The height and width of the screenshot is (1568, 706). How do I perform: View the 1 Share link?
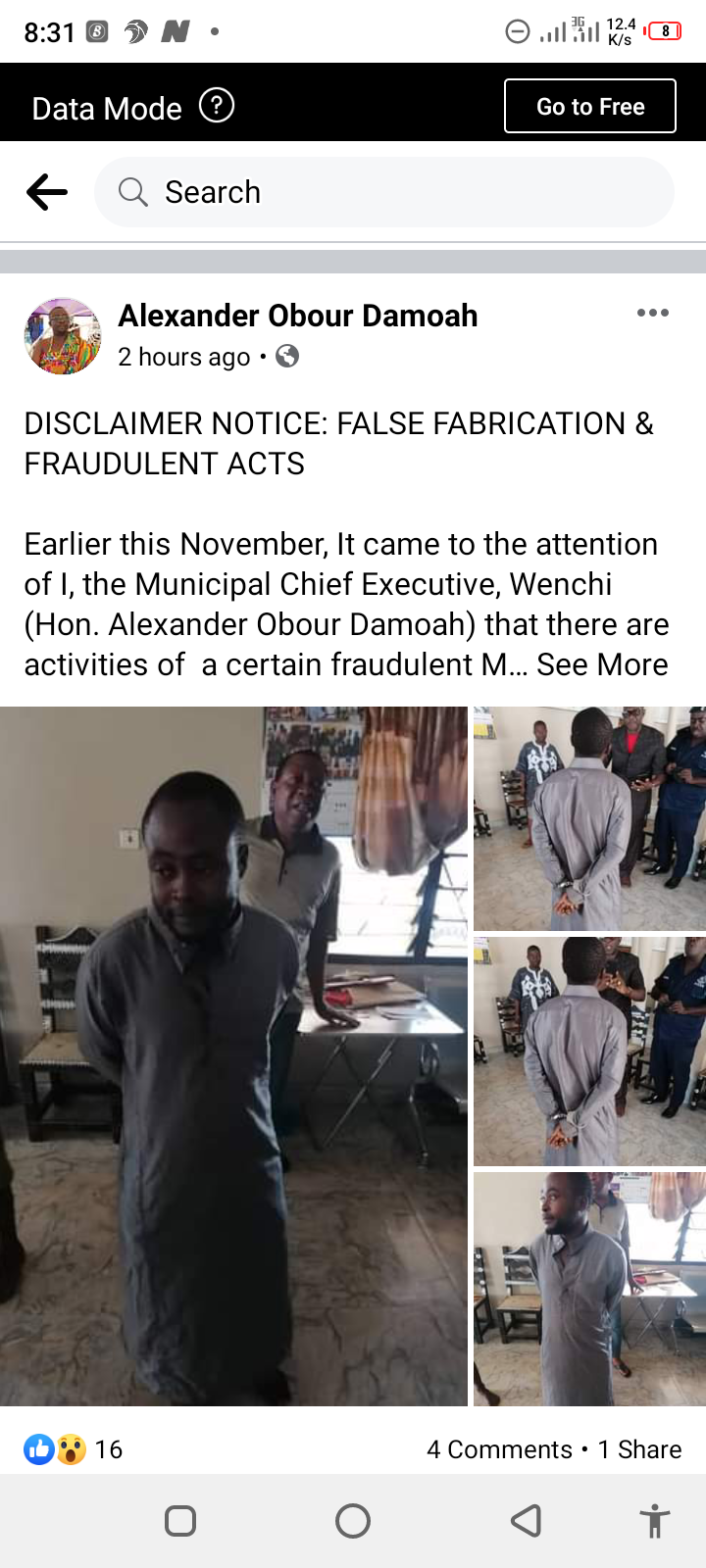click(639, 1449)
